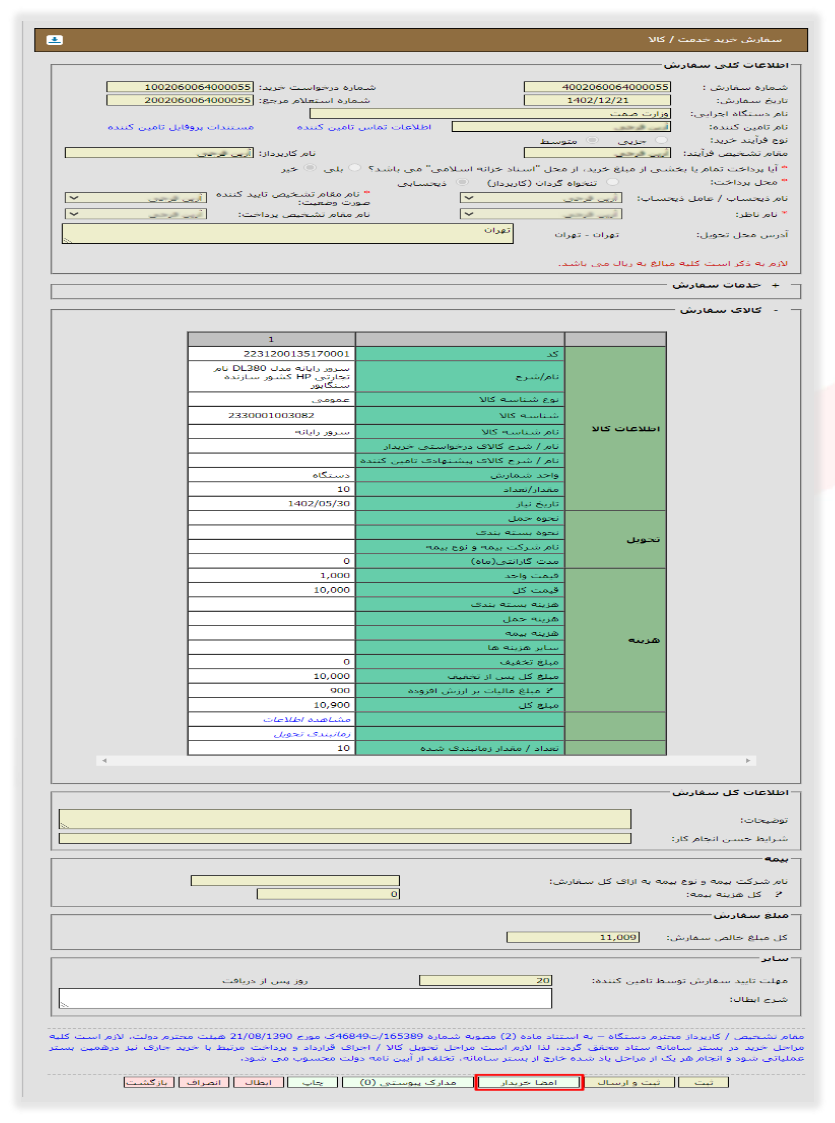This screenshot has height=1123, width=835.
Task: Open the نام ذیحساب / عامل ذیحساب dropdown
Action: pos(541,198)
